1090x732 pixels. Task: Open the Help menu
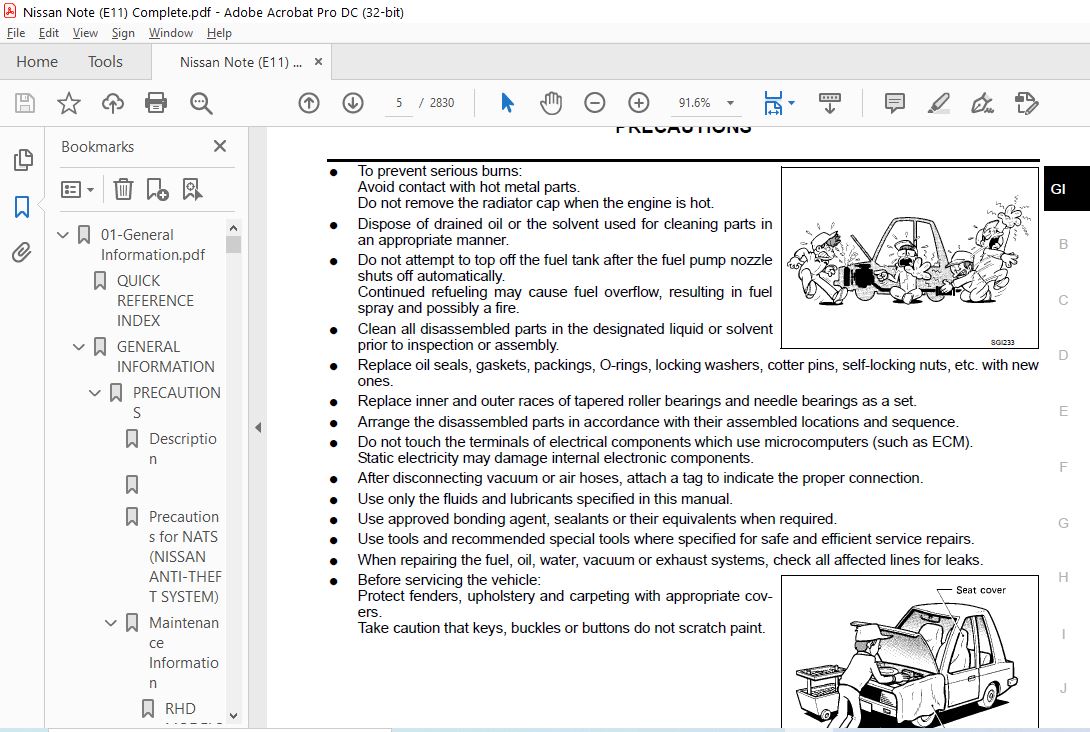[x=219, y=33]
